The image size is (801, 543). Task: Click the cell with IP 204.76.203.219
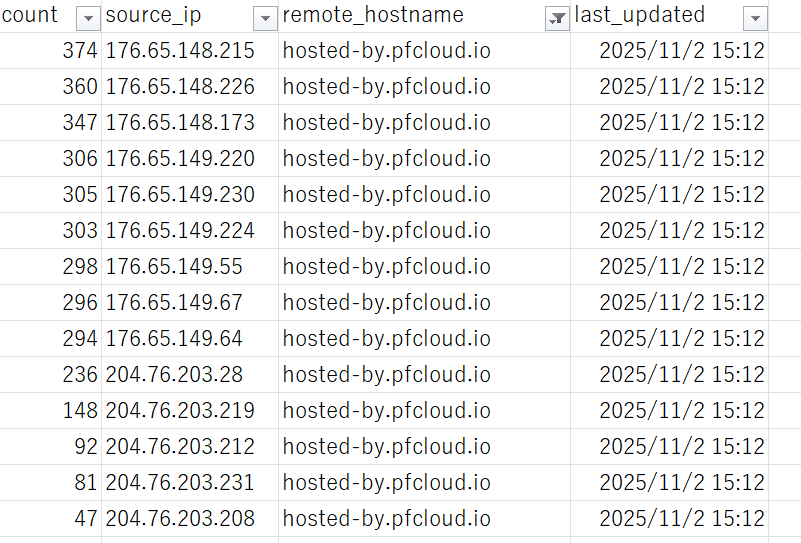coord(180,411)
